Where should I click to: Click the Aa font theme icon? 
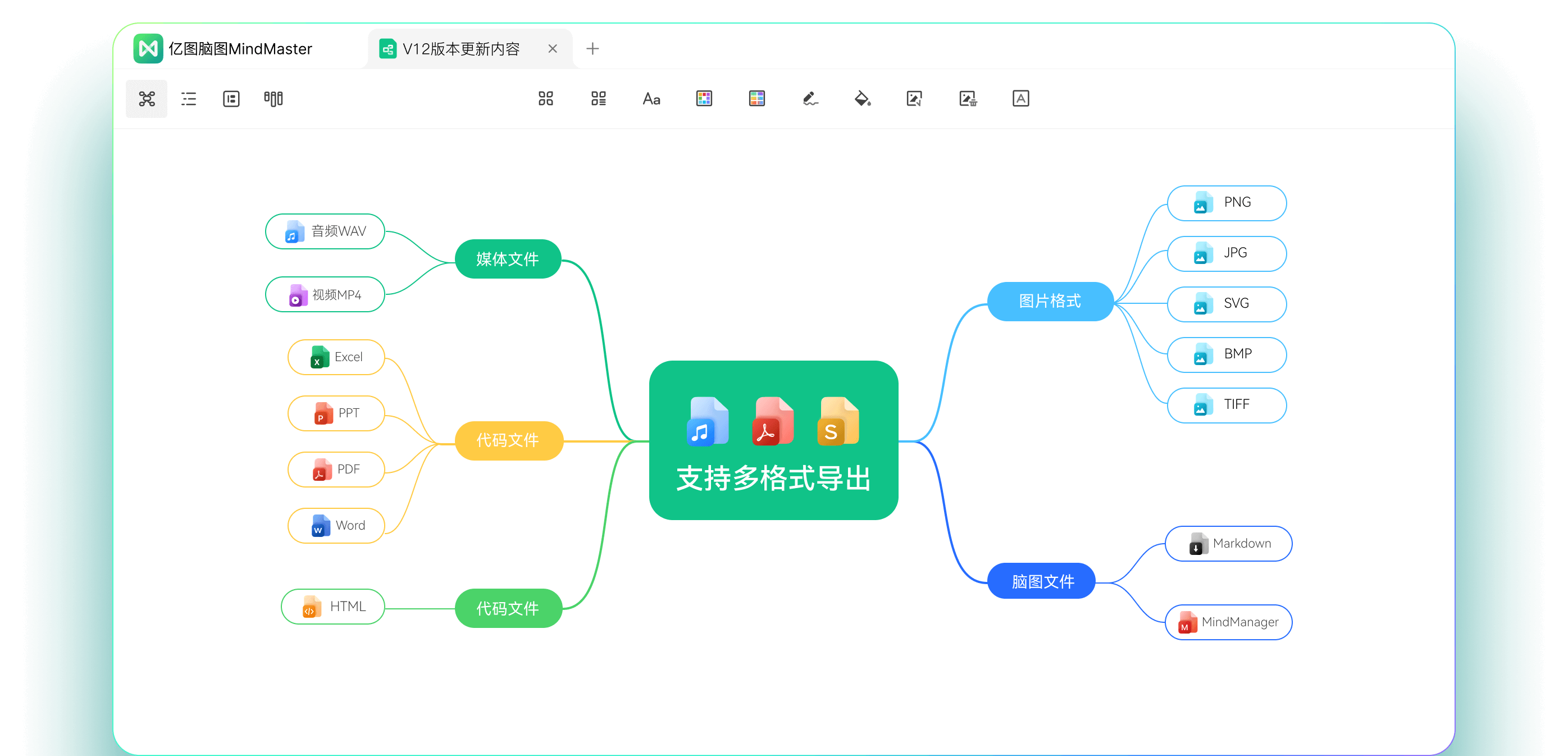click(x=651, y=99)
